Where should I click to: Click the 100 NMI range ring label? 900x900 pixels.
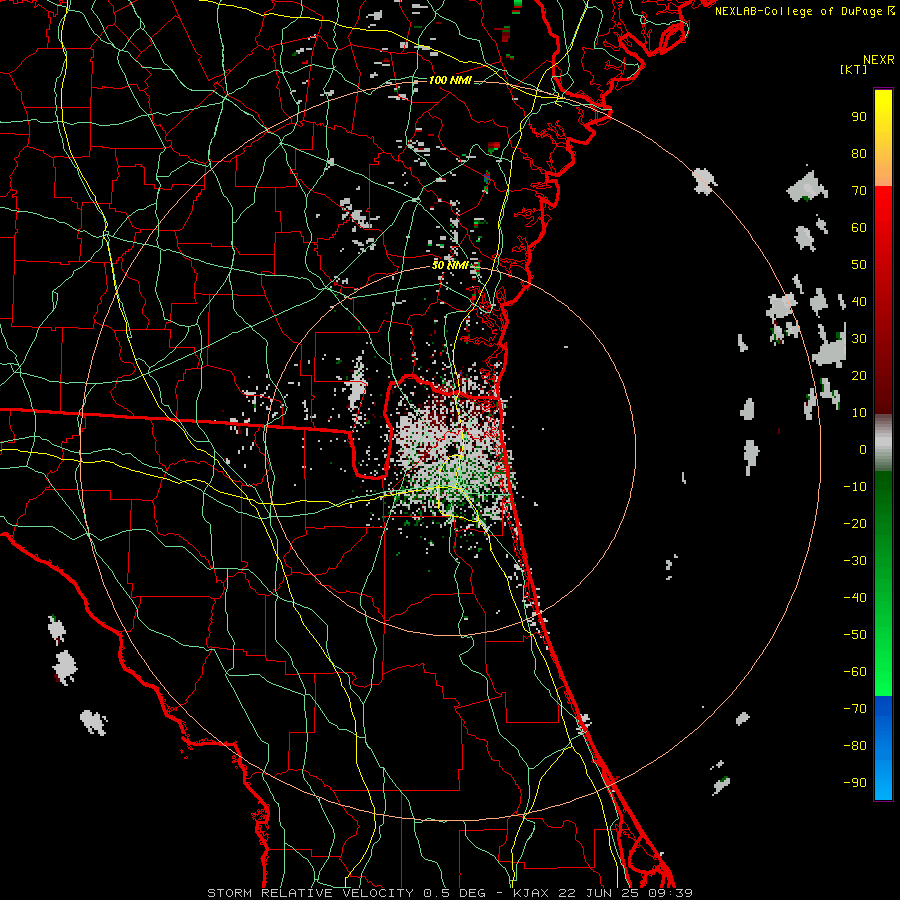[450, 80]
